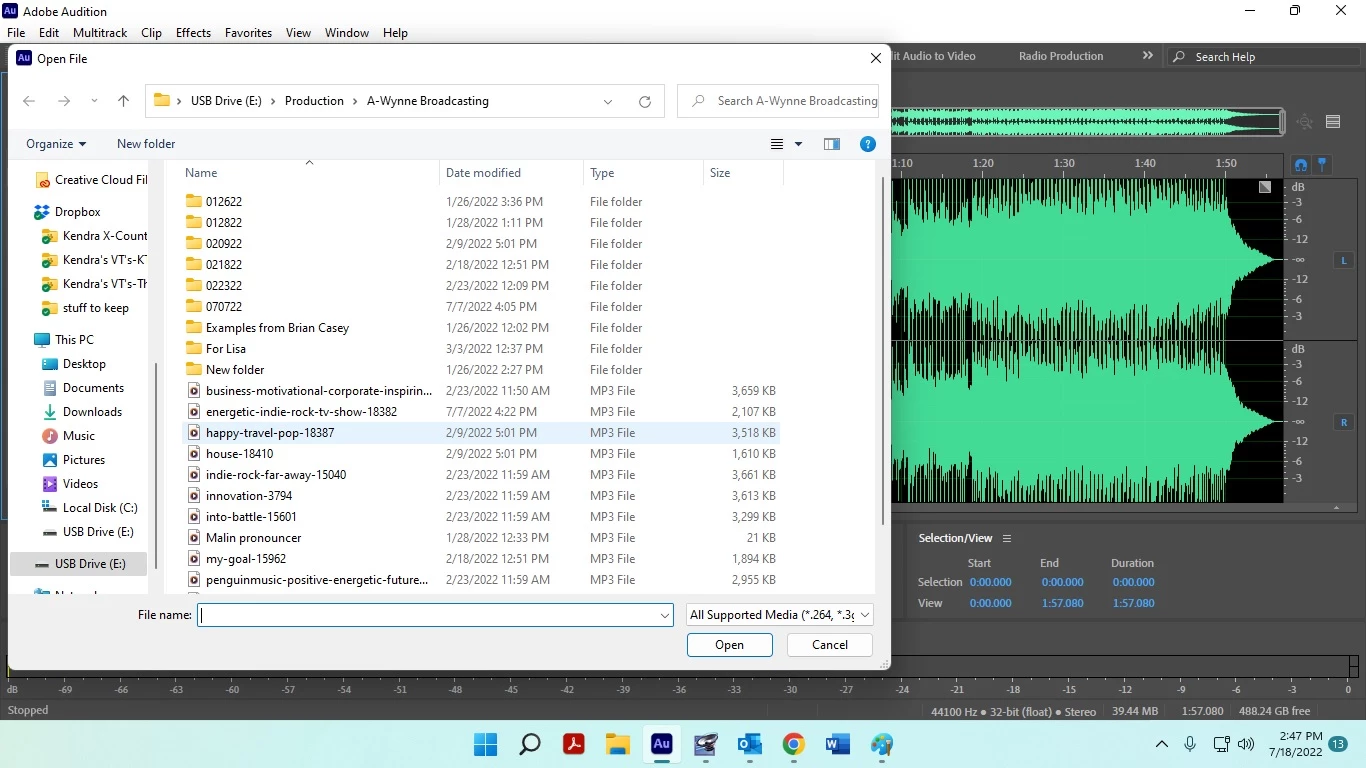Select This PC in navigation pane
1366x768 pixels.
coord(74,340)
